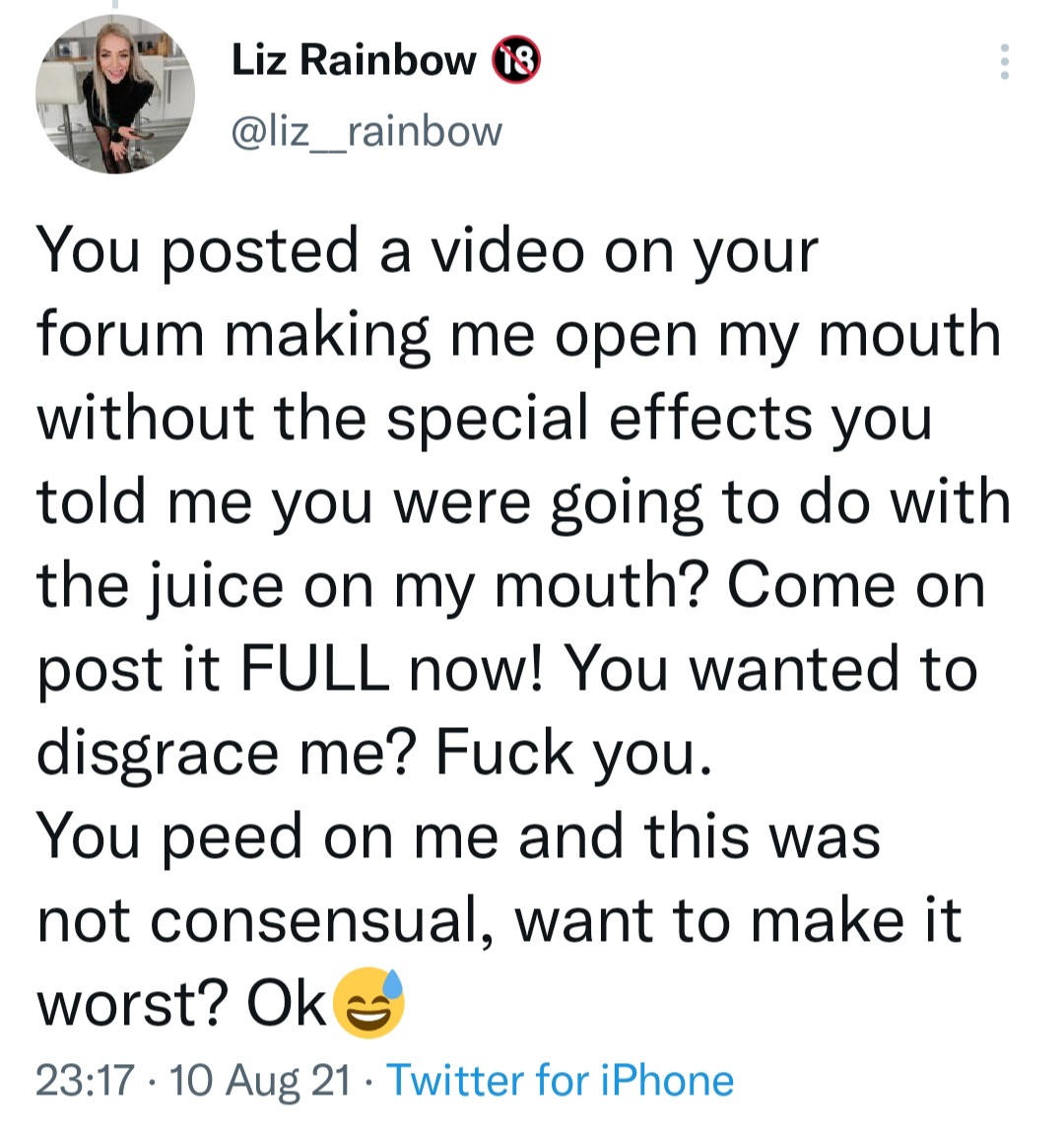Open Liz Rainbow's profile picture
This screenshot has height=1132, width=1064.
pyautogui.click(x=115, y=95)
